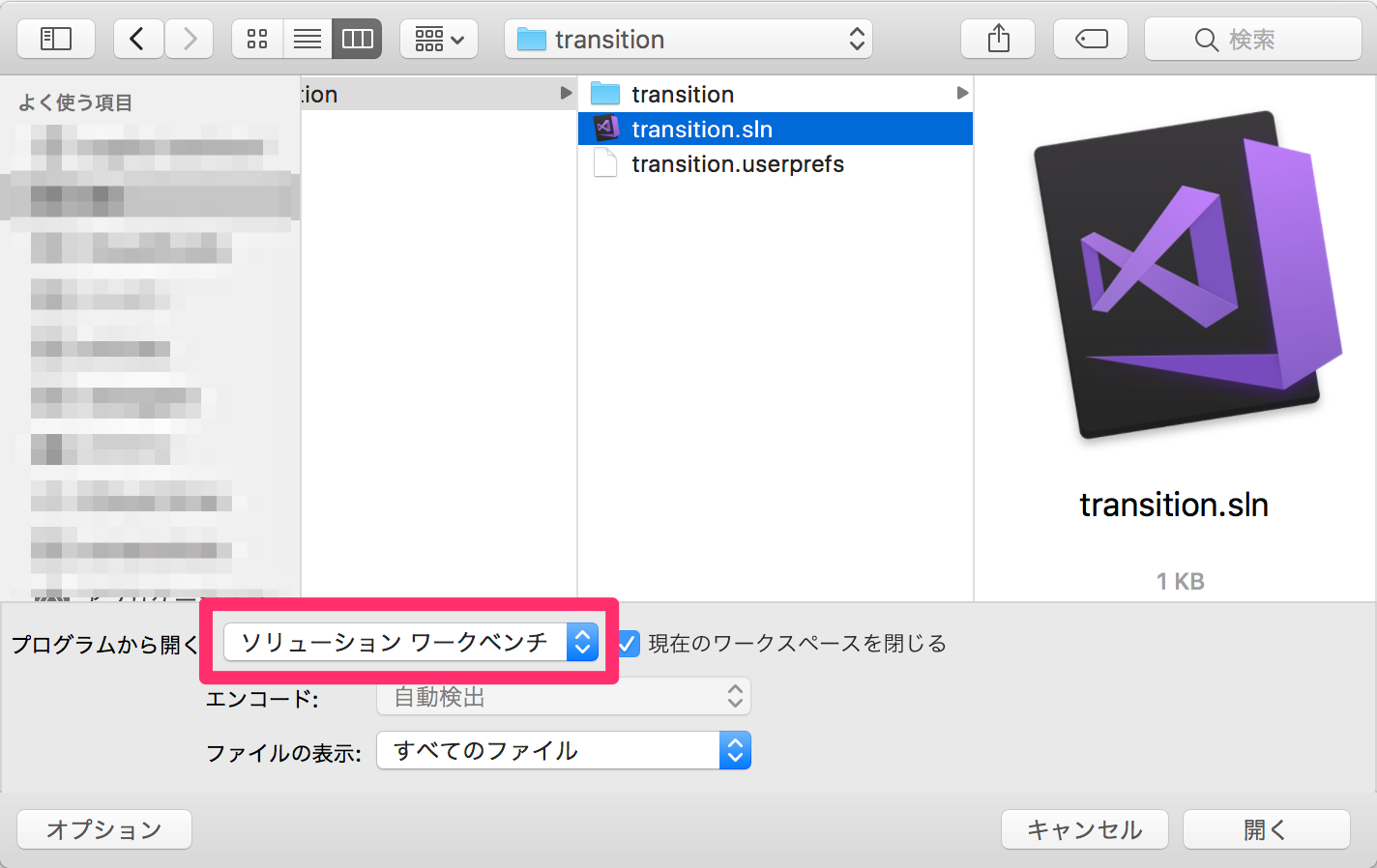Screen dimensions: 1377x868
Task: Open the すべてのファイル file filter dropdown
Action: click(x=564, y=750)
